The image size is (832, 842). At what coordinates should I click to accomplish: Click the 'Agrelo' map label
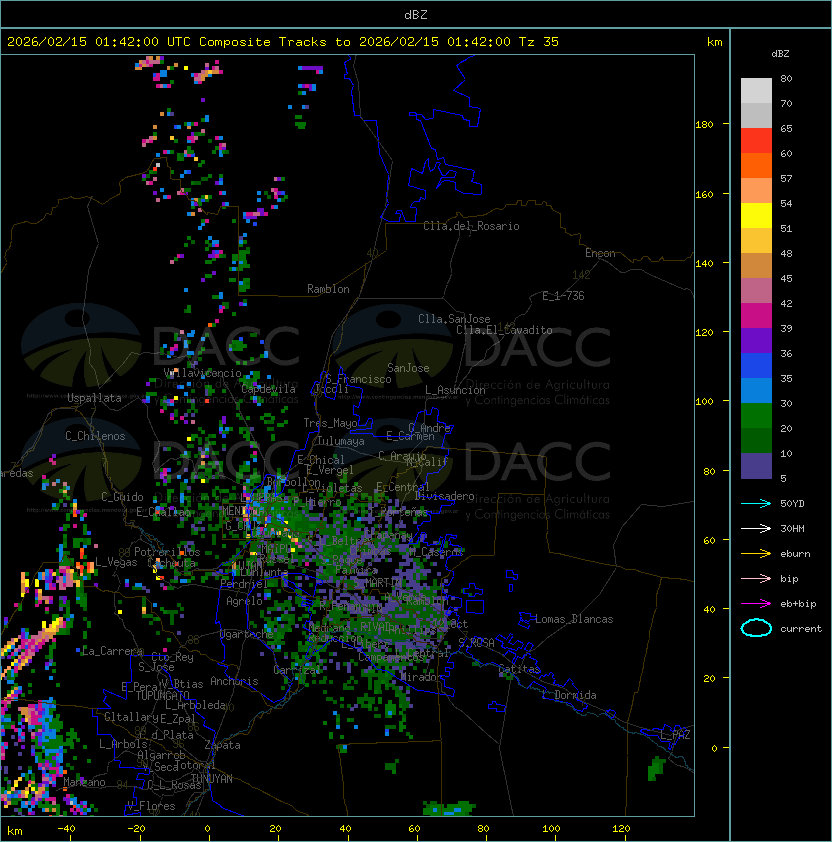(244, 601)
